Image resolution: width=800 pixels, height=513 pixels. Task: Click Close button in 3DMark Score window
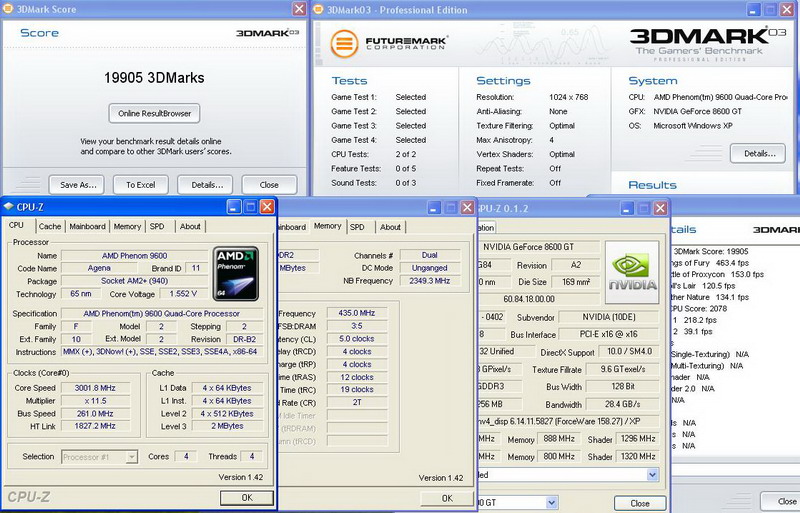[x=269, y=185]
